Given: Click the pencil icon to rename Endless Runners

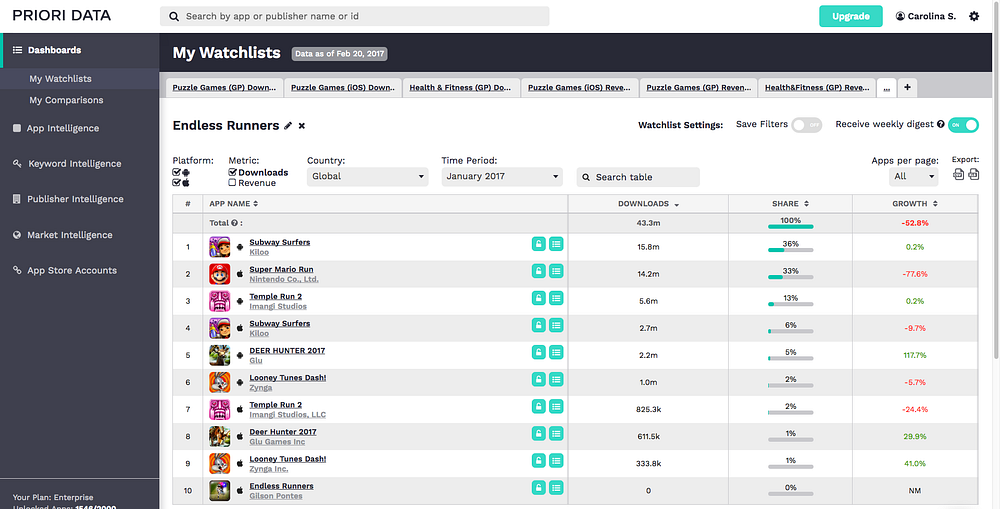Looking at the screenshot, I should tap(288, 126).
